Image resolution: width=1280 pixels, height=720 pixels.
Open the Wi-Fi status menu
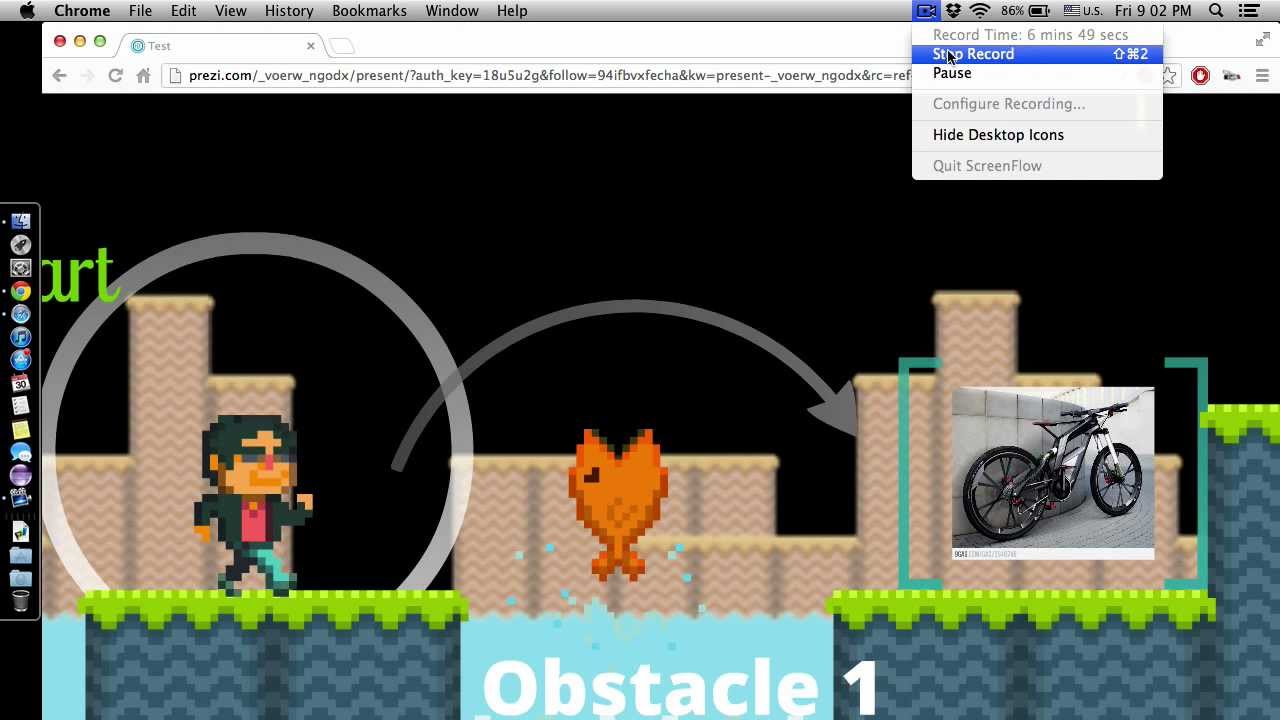point(980,11)
